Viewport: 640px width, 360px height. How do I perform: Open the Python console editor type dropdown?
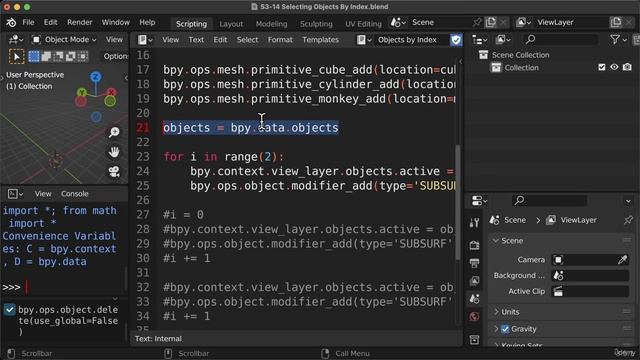(16, 193)
